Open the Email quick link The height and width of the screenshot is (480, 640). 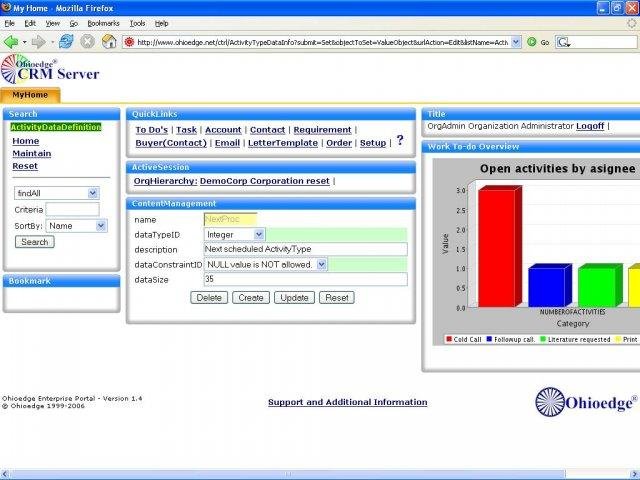pos(227,143)
